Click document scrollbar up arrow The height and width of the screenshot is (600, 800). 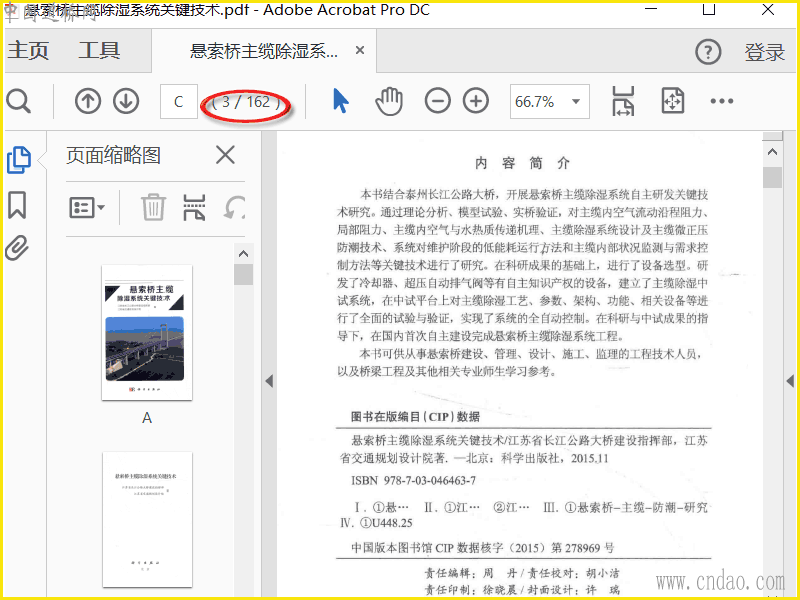point(772,152)
